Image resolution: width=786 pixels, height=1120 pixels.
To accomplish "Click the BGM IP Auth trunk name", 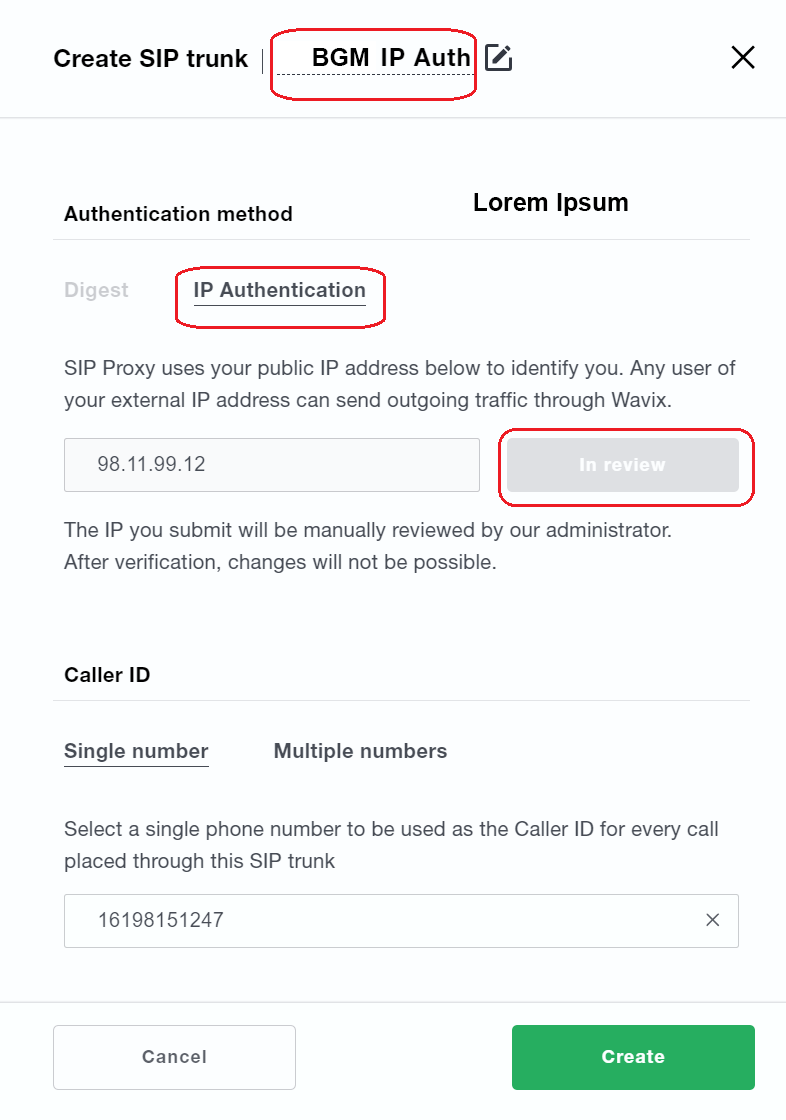I will [x=390, y=58].
